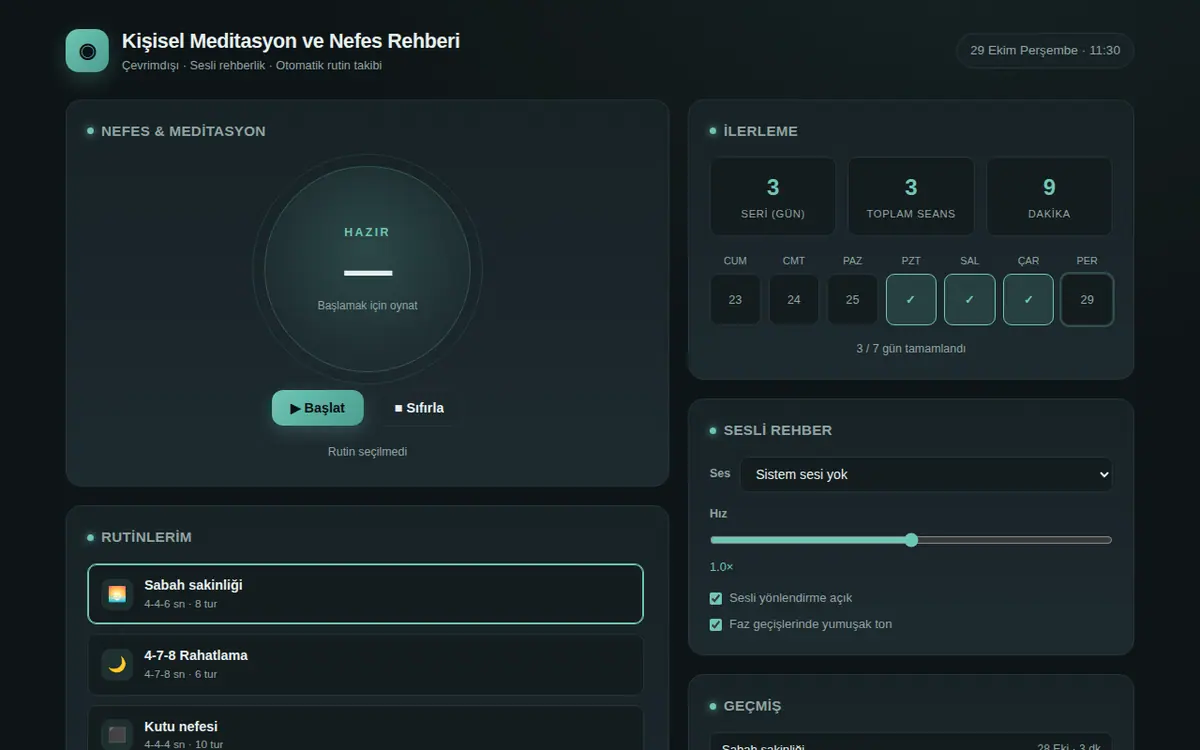Click the HAZIR breathing circle
The image size is (1200, 750).
click(367, 269)
